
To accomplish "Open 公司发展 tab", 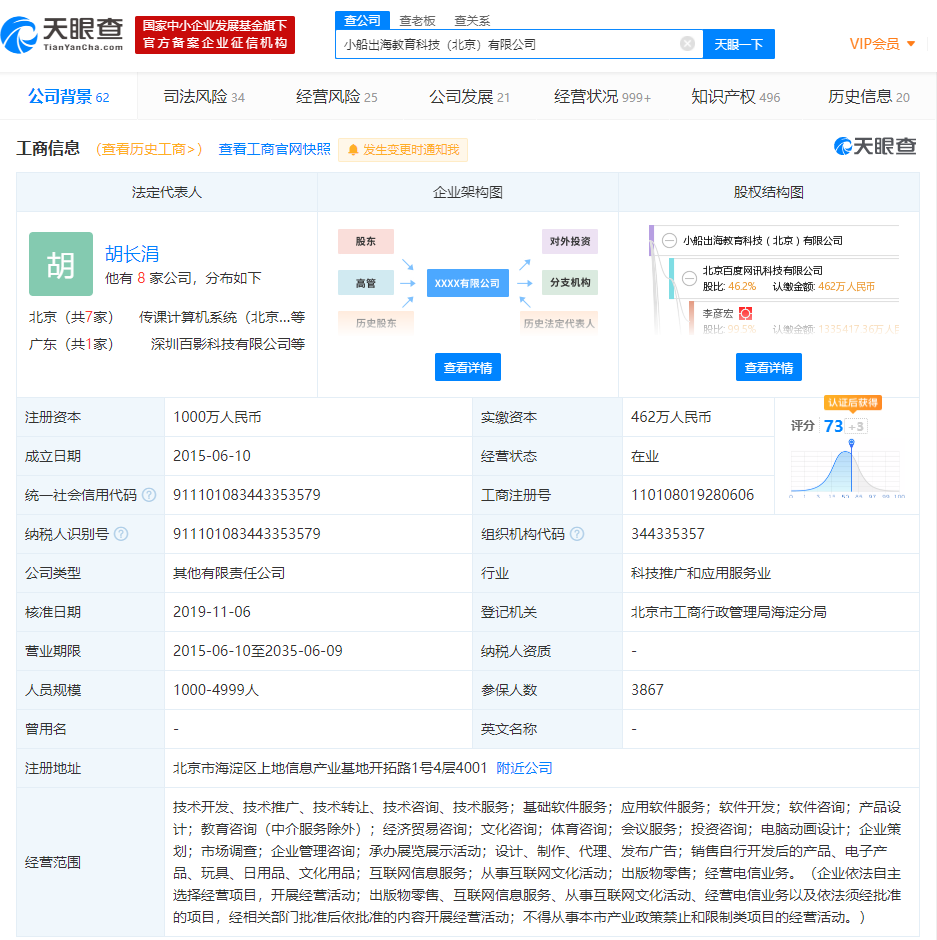I will click(x=469, y=97).
